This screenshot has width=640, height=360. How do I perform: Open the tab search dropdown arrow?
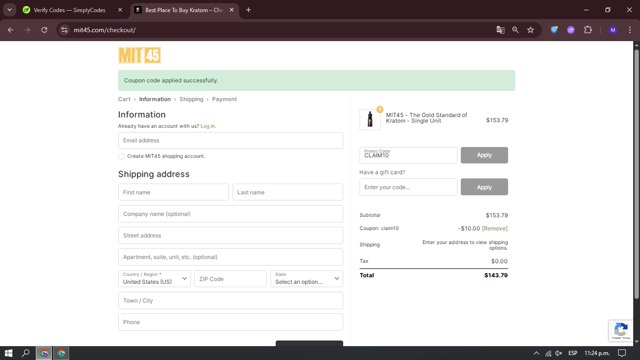click(x=9, y=10)
